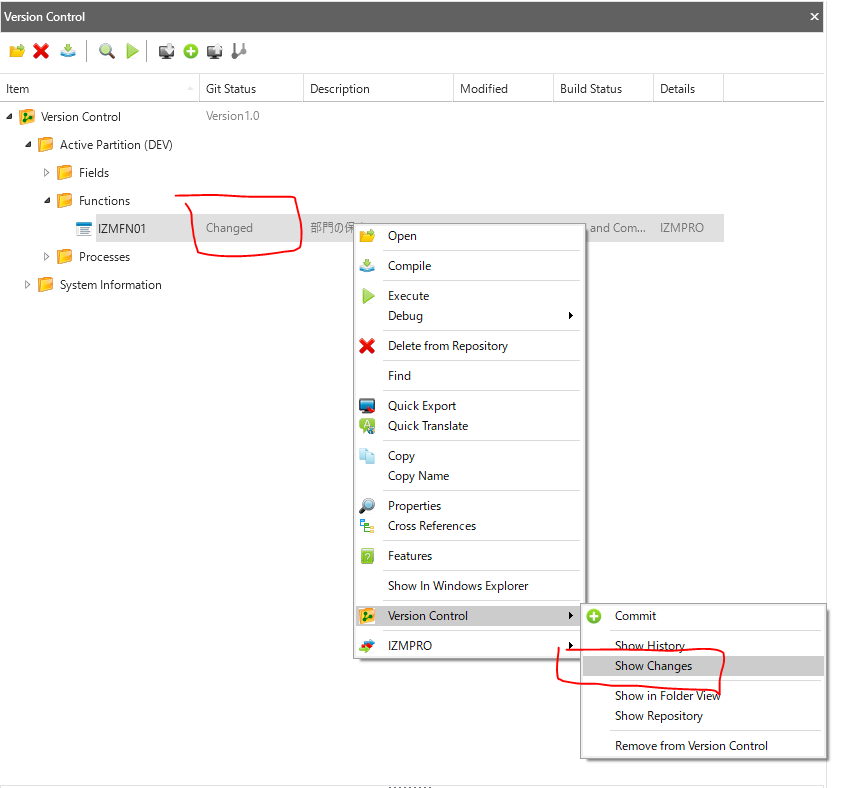Close the Version Control panel
This screenshot has width=842, height=788.
[x=814, y=17]
